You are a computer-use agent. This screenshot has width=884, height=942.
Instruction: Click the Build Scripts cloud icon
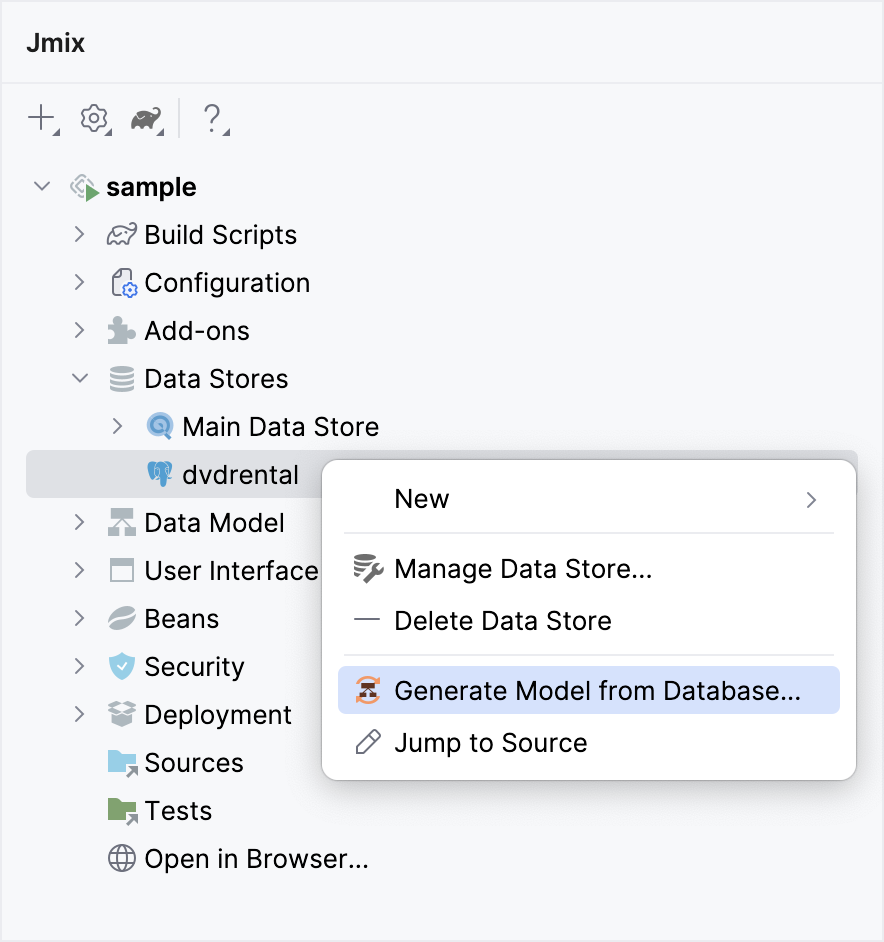tap(120, 234)
